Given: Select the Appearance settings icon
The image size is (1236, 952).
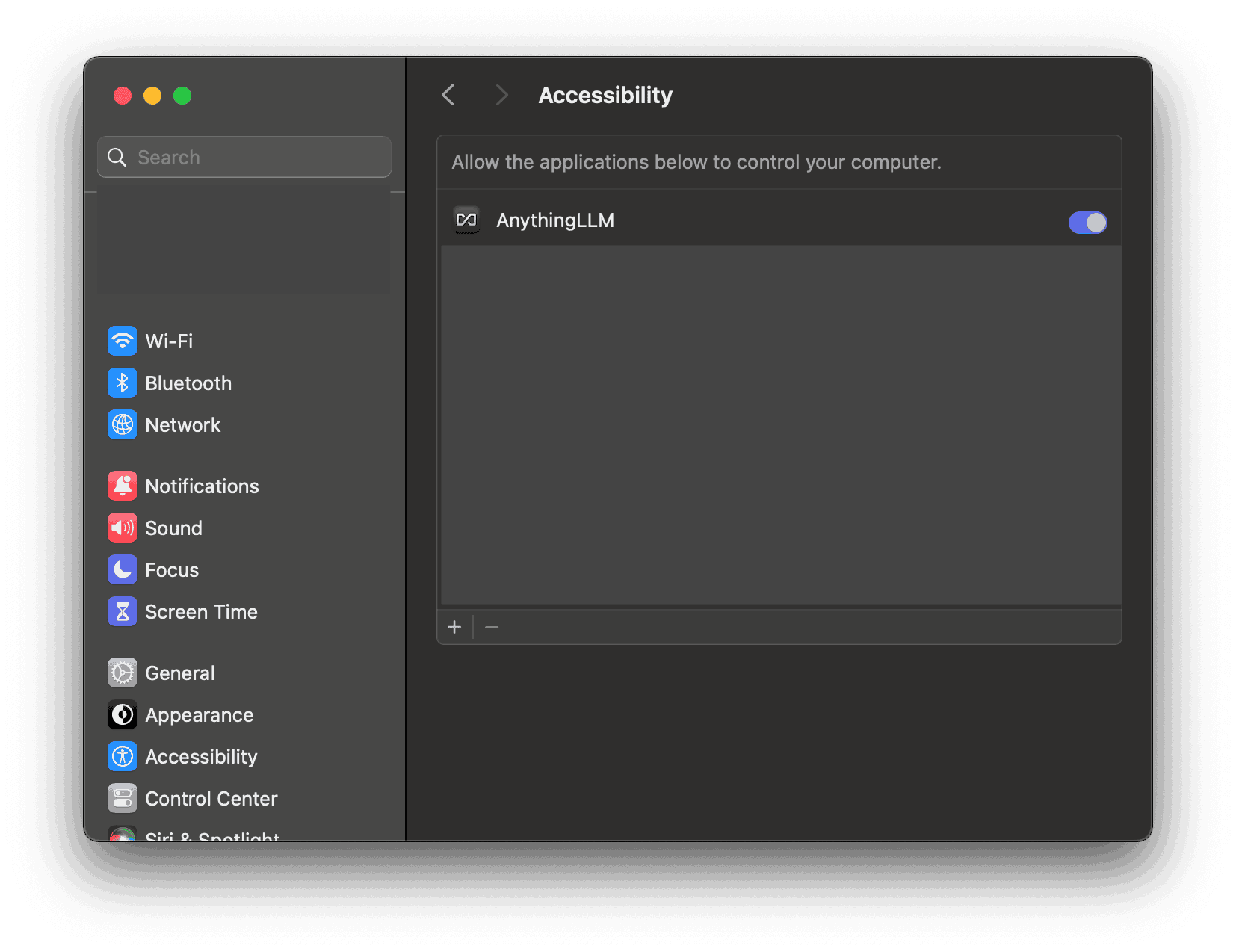Looking at the screenshot, I should [x=123, y=714].
